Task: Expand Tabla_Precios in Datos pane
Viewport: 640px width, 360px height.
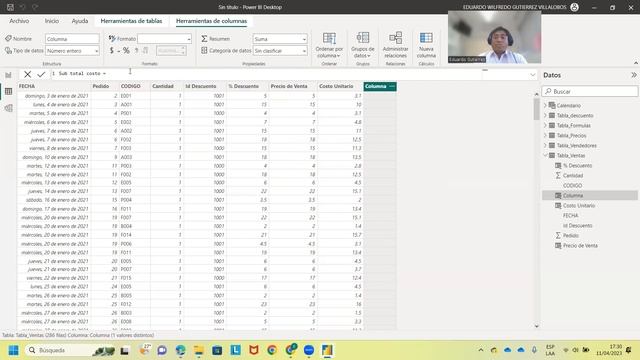Action: pyautogui.click(x=545, y=136)
